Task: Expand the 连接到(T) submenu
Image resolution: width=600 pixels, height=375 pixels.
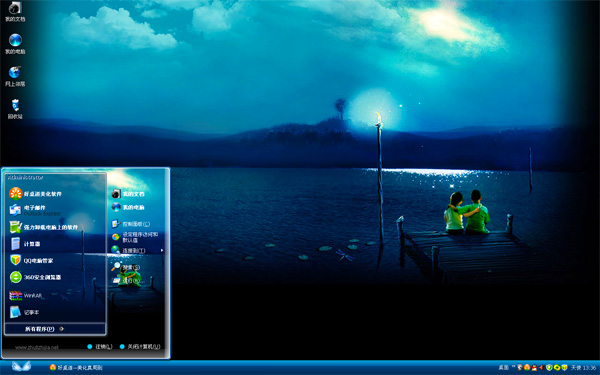Action: pyautogui.click(x=137, y=251)
